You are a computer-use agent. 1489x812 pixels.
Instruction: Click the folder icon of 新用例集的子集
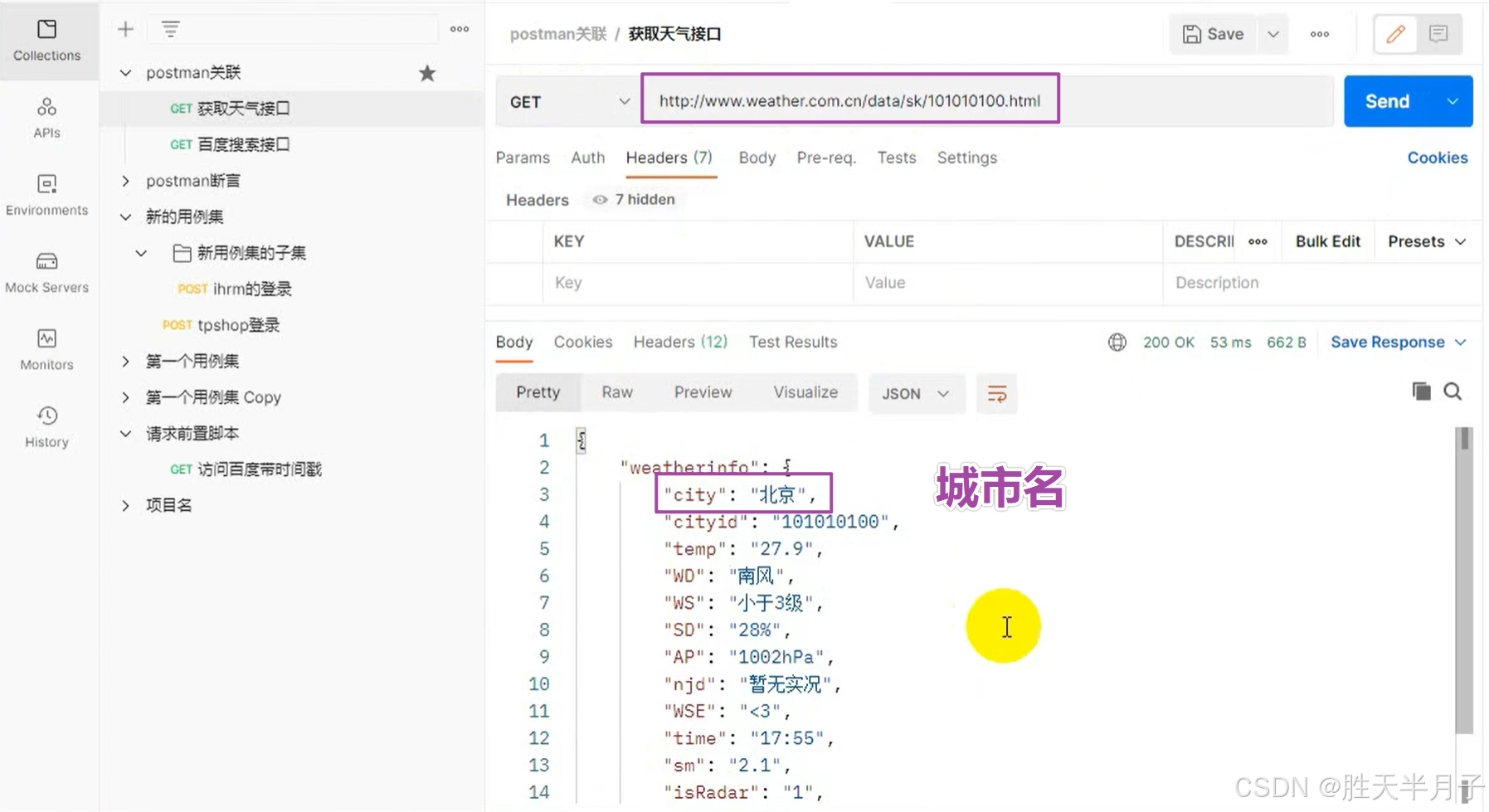click(182, 253)
